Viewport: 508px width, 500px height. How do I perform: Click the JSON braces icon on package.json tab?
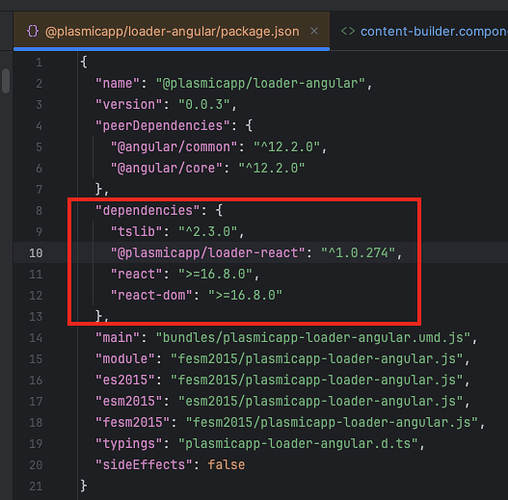pyautogui.click(x=33, y=31)
